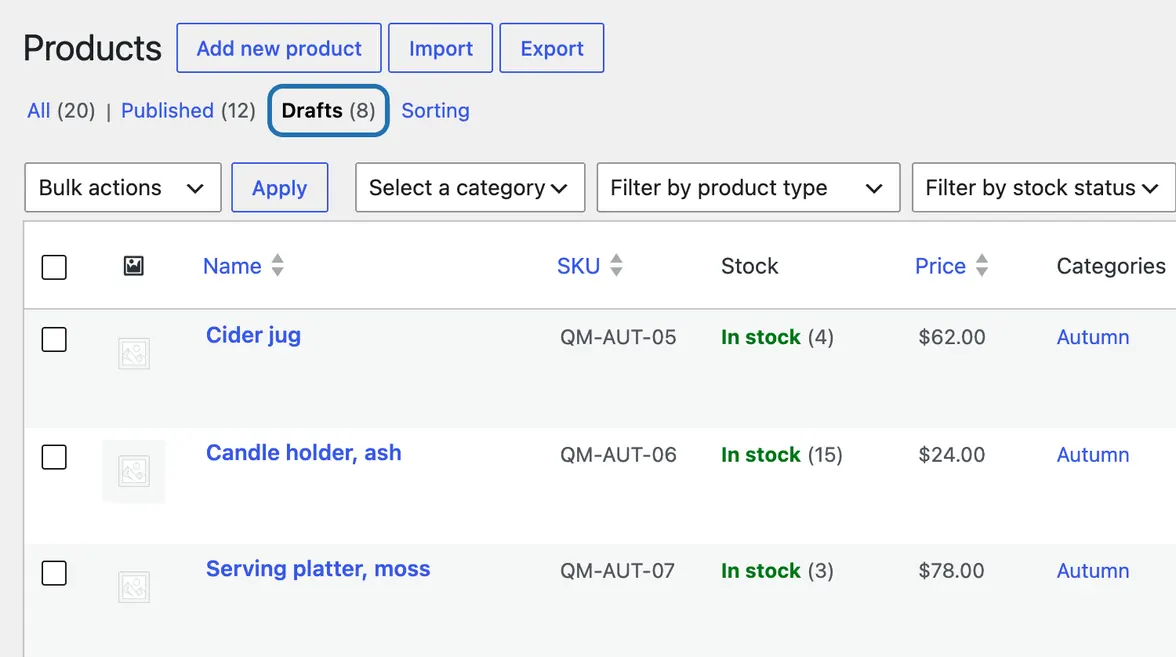
Task: Sort products by Price header
Action: click(940, 266)
